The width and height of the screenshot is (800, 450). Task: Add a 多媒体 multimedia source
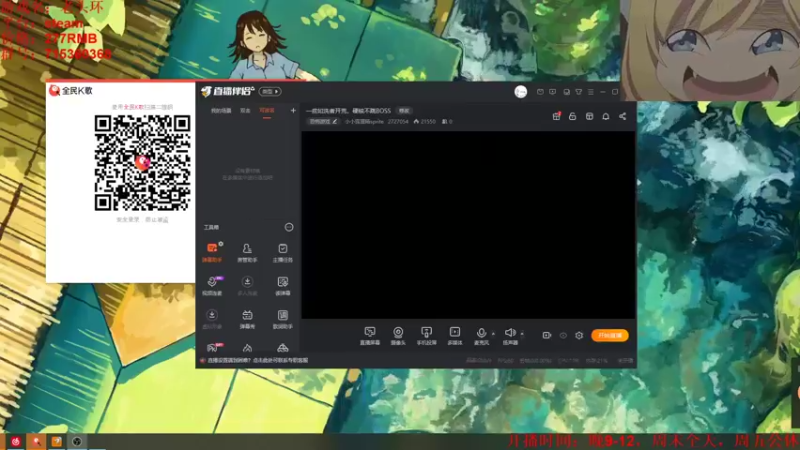click(455, 336)
